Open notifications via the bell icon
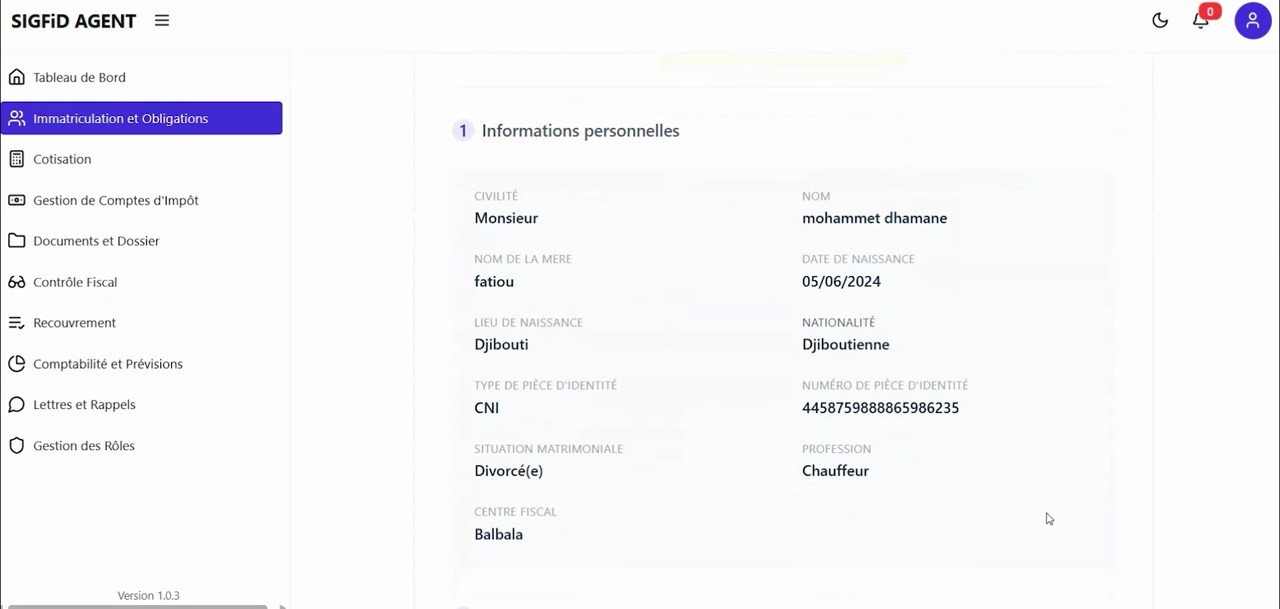Screen dimensions: 1280x609 [x=1201, y=20]
